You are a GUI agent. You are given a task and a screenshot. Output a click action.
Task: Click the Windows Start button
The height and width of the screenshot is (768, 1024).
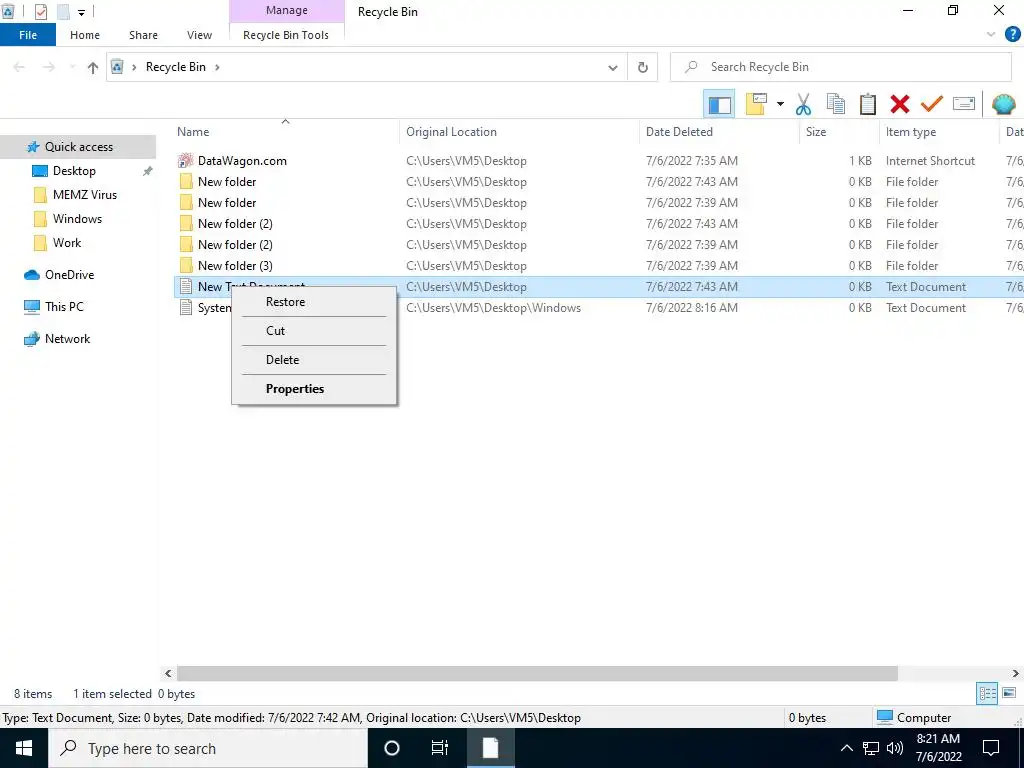24,748
